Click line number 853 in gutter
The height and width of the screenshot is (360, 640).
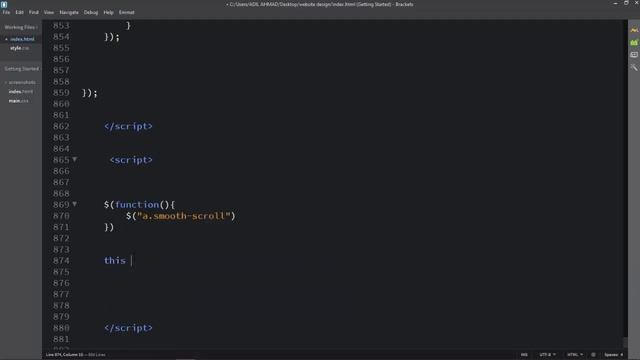(x=61, y=26)
